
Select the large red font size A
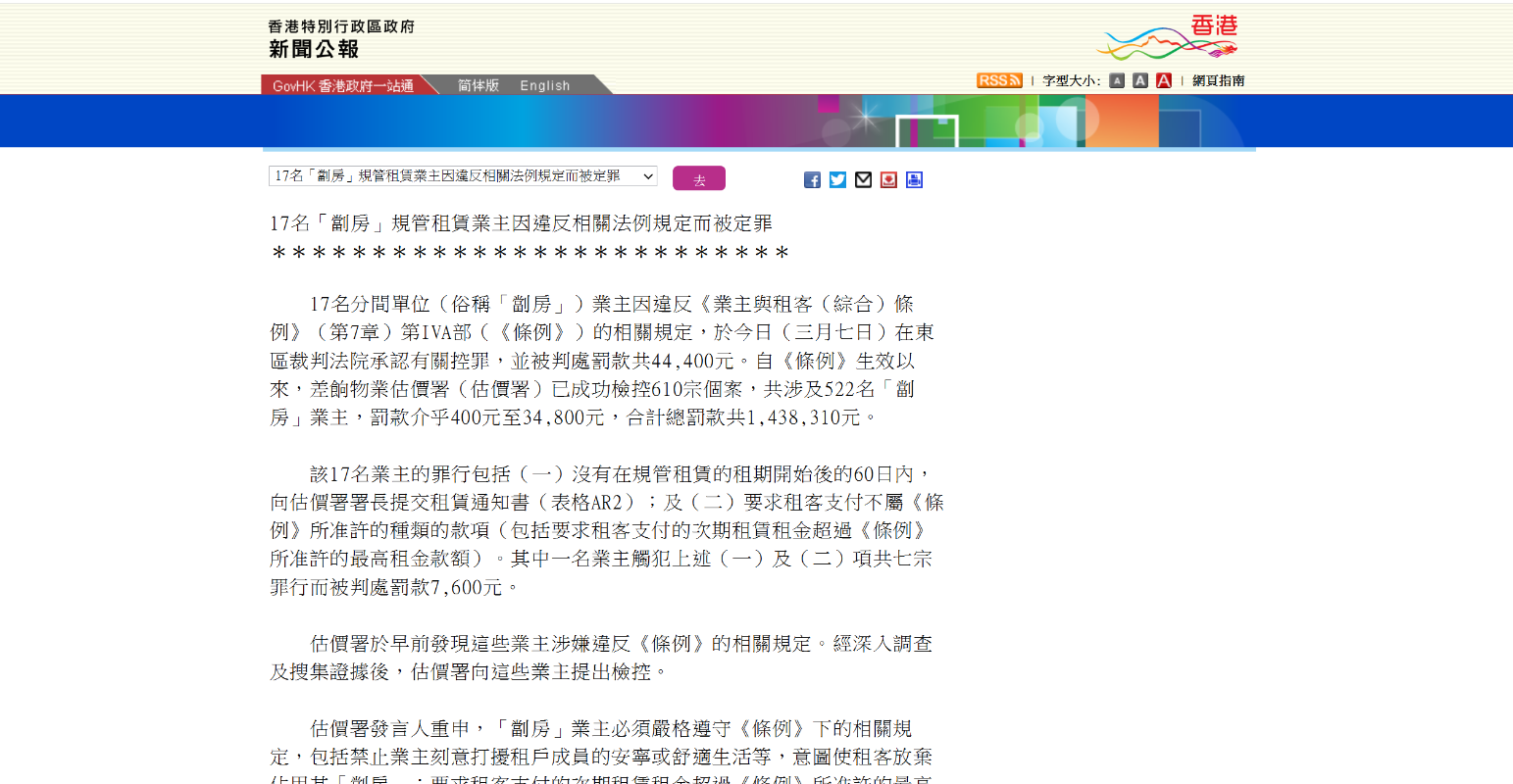pyautogui.click(x=1164, y=80)
